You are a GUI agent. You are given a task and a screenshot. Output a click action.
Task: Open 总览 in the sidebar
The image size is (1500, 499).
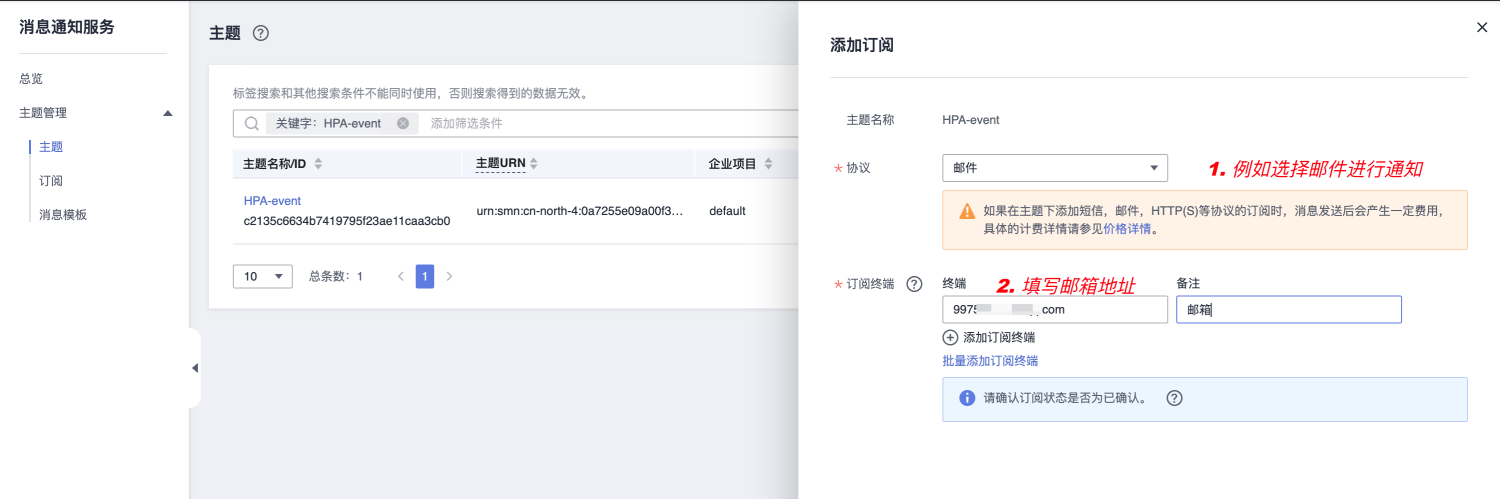tap(31, 79)
